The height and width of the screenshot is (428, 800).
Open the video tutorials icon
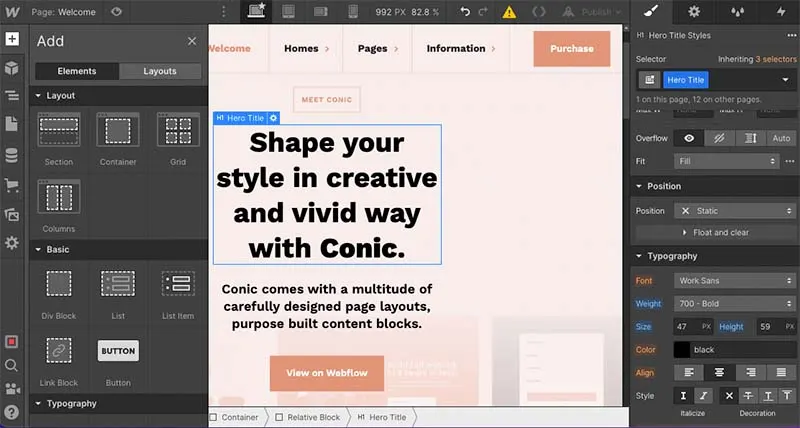pyautogui.click(x=12, y=389)
